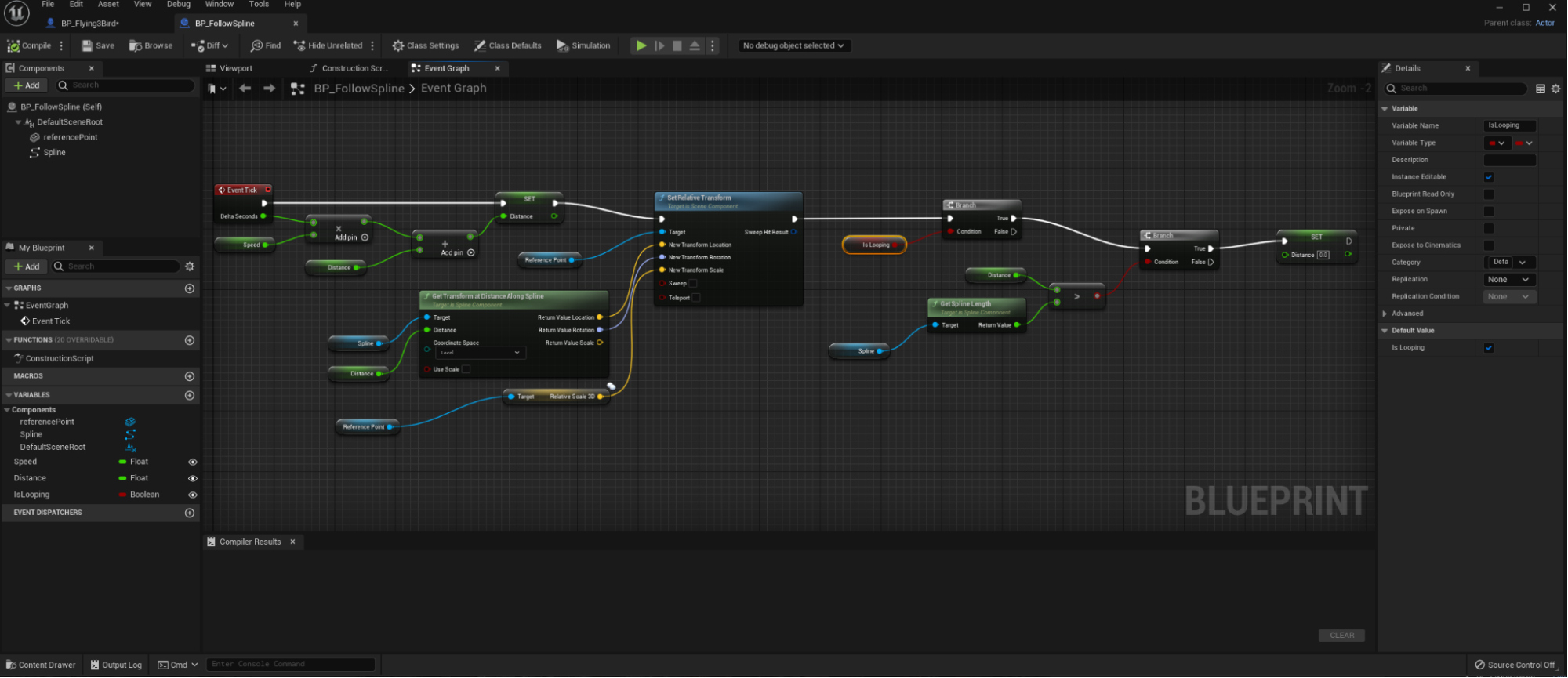The image size is (1568, 678).
Task: Toggle the Speed variable eye visibility
Action: coord(192,462)
